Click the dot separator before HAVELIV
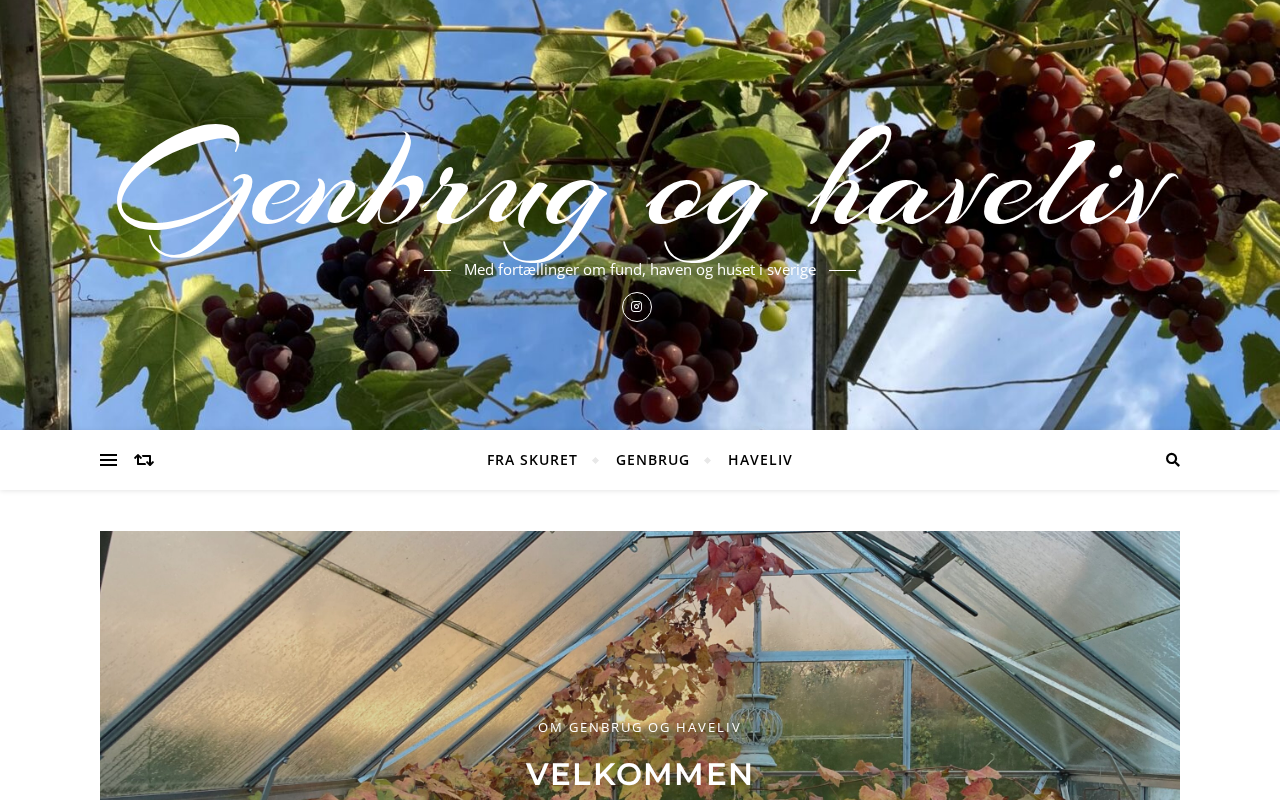This screenshot has width=1280, height=800. [708, 460]
